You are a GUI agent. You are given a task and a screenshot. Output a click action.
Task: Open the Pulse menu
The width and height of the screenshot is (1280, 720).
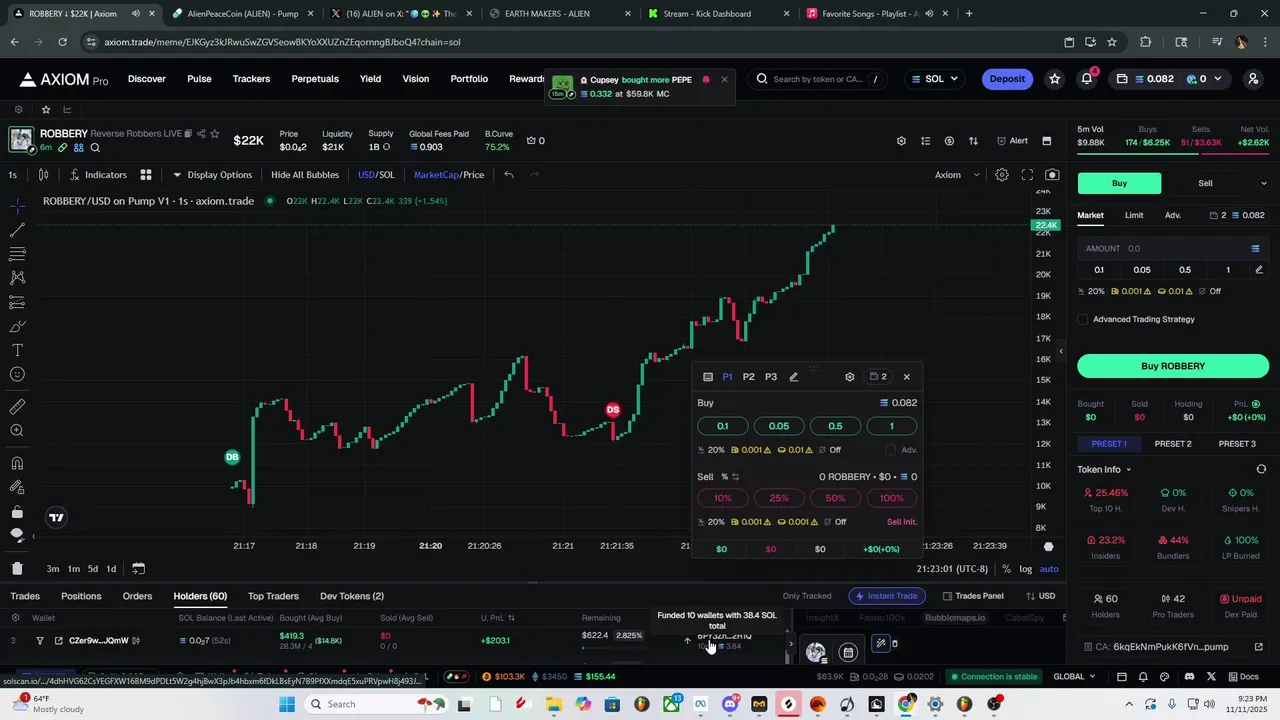click(x=199, y=79)
